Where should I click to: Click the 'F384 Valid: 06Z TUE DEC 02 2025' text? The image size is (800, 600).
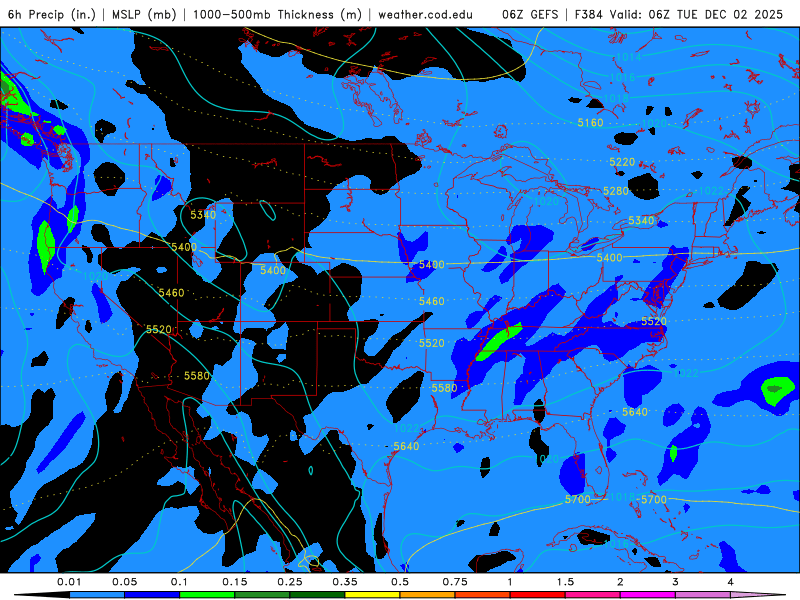[x=679, y=14]
